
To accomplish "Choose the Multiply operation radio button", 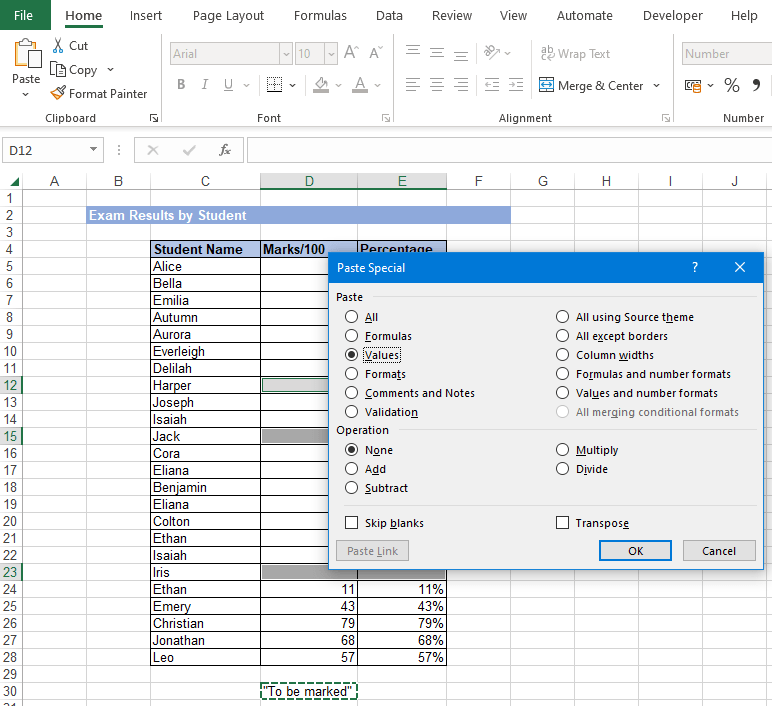I will [562, 450].
